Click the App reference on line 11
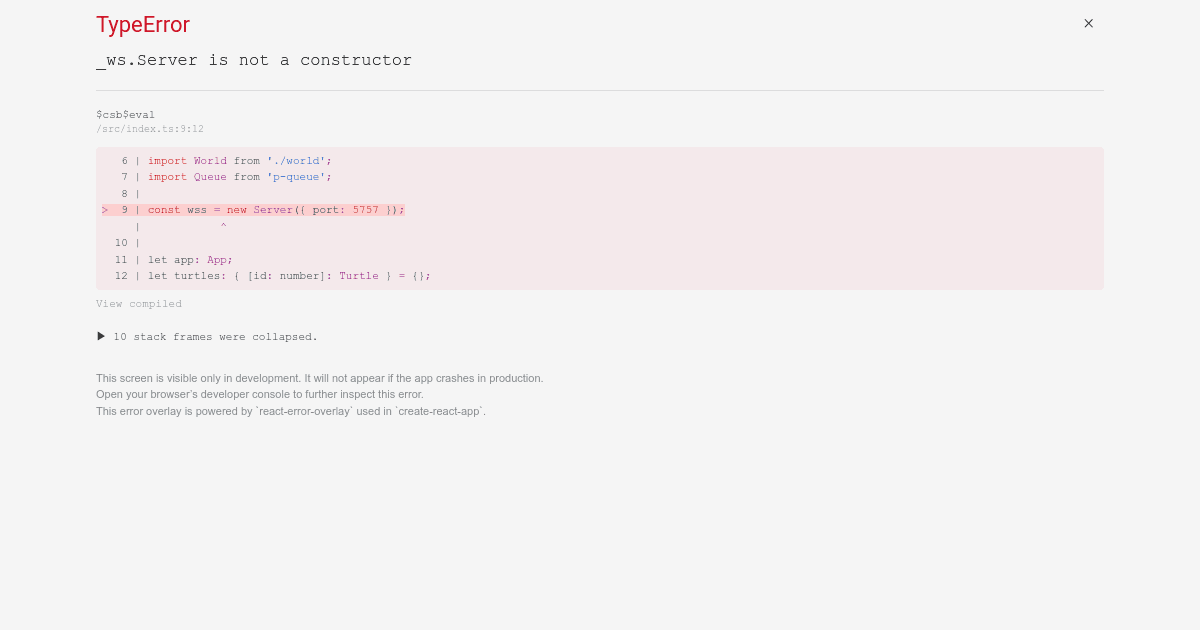1200x630 pixels. point(216,259)
